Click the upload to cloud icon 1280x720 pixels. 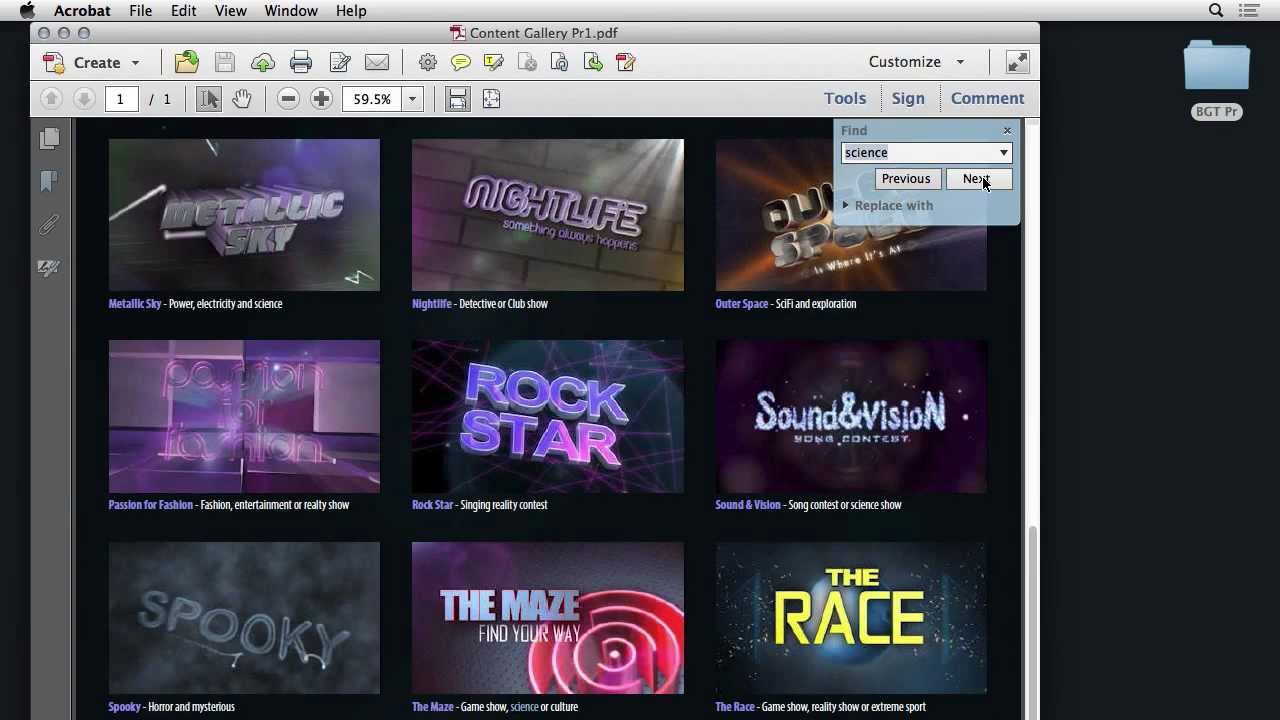pyautogui.click(x=263, y=62)
